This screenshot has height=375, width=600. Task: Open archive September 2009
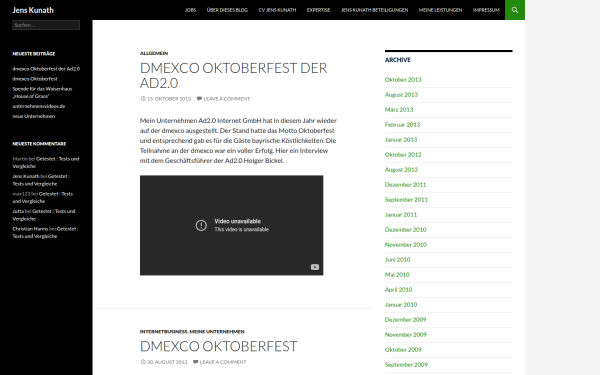tap(406, 365)
